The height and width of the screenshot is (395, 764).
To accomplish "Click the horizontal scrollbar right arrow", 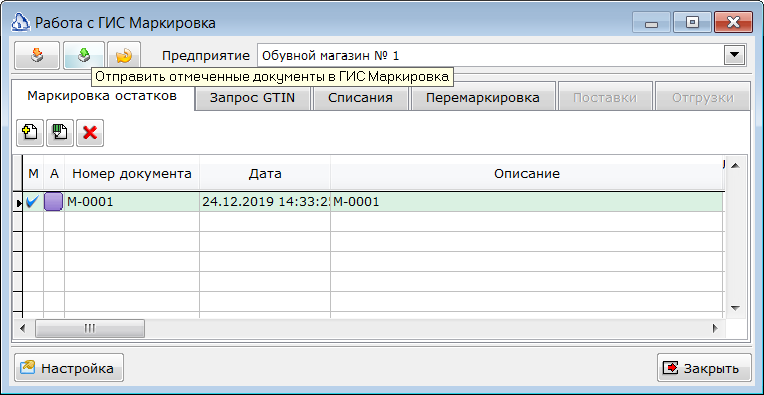I will (715, 328).
